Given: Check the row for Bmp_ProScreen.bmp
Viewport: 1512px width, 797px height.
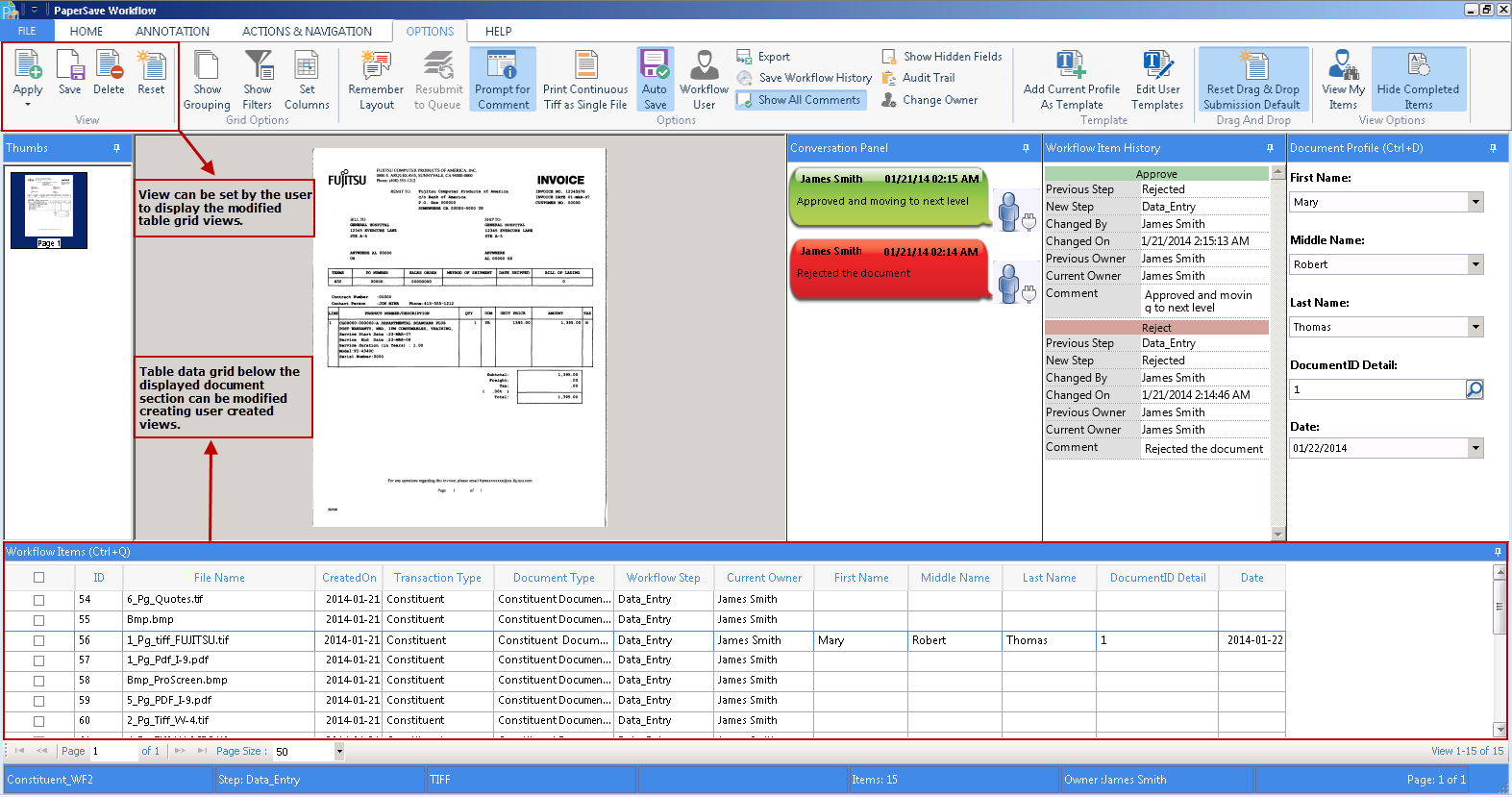Looking at the screenshot, I should click(x=38, y=681).
